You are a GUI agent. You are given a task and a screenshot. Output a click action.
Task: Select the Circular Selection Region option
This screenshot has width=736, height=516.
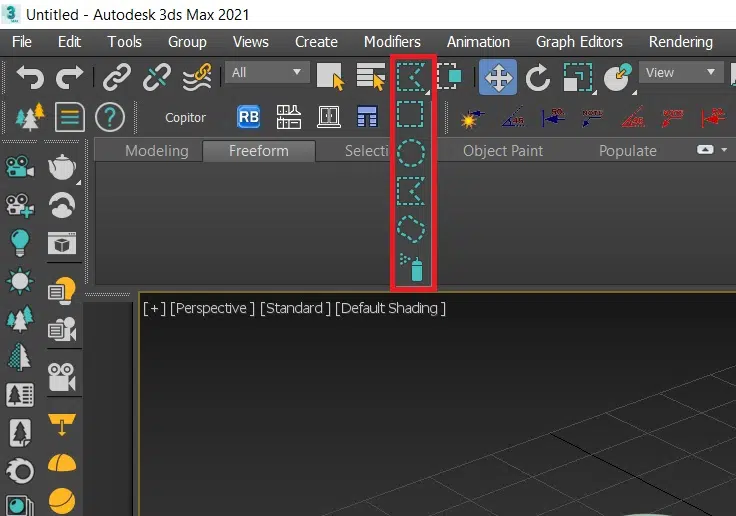(x=411, y=153)
